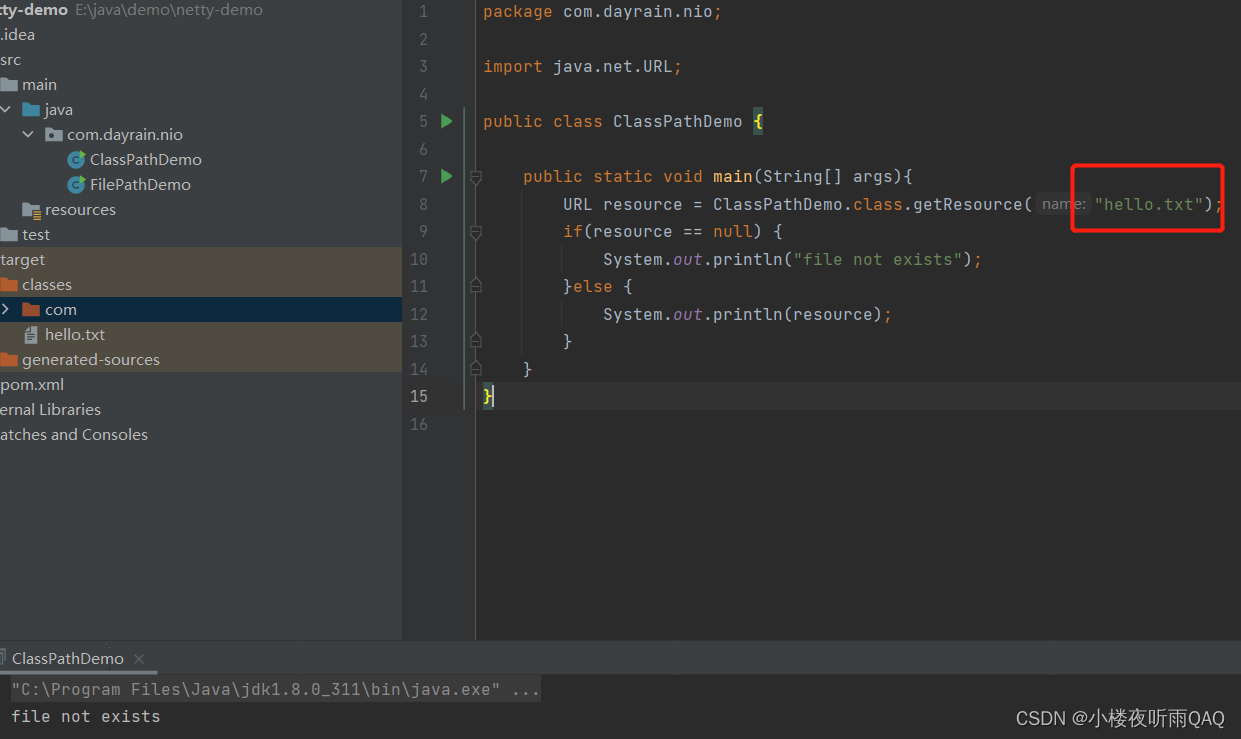Click com.dayrain.nio package icon
This screenshot has height=739, width=1241.
(x=54, y=135)
